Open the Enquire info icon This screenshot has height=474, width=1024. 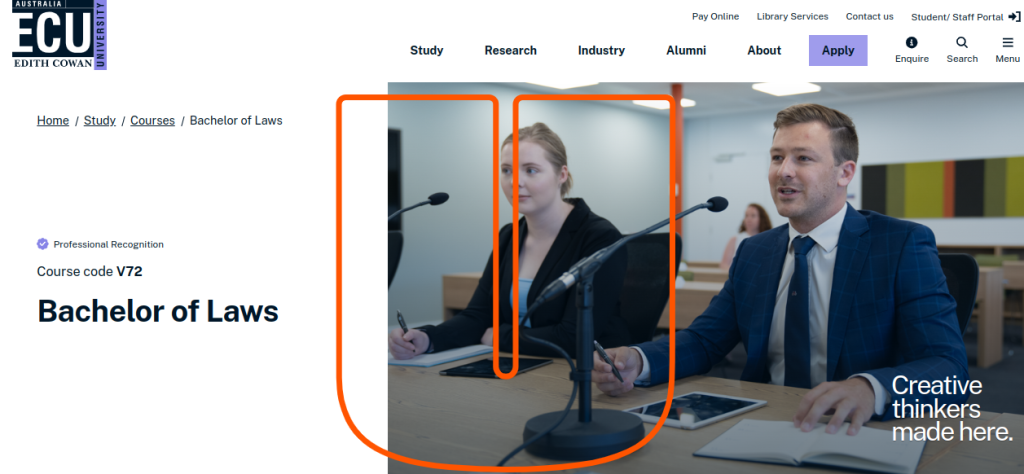coord(911,43)
